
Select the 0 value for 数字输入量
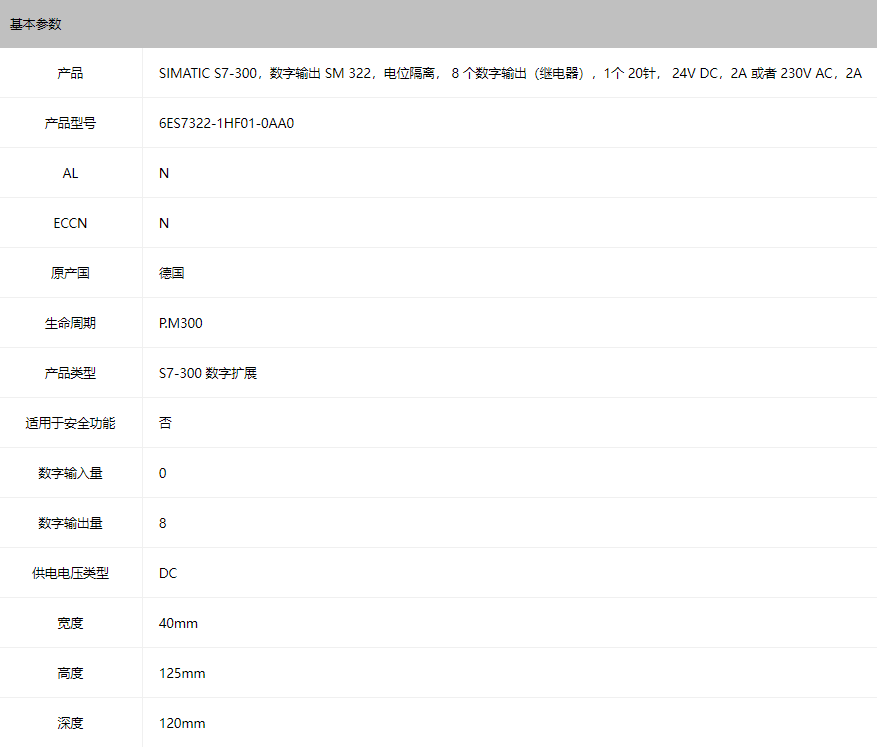tap(162, 473)
